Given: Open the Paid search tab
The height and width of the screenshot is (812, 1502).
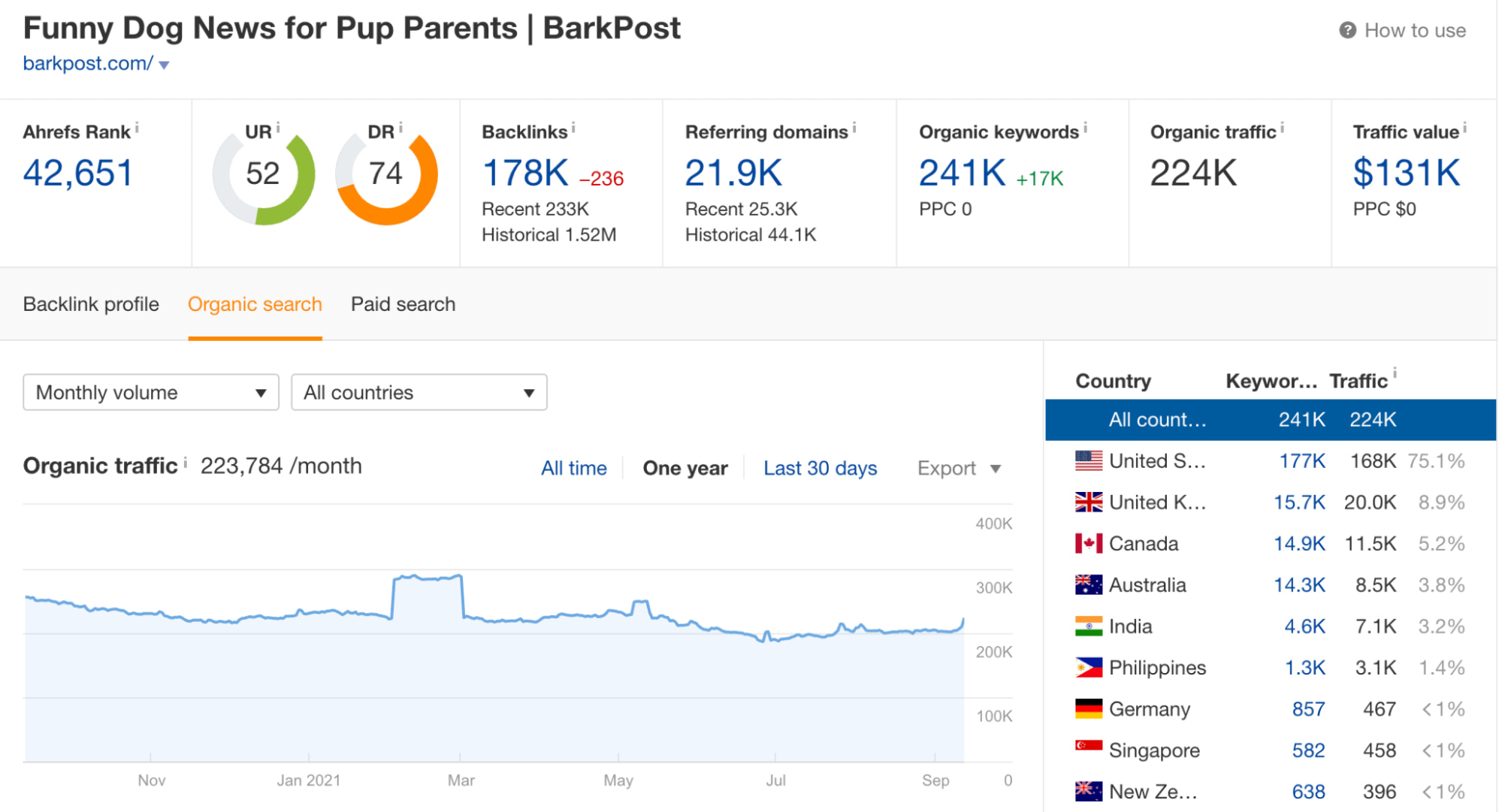Looking at the screenshot, I should [x=402, y=304].
